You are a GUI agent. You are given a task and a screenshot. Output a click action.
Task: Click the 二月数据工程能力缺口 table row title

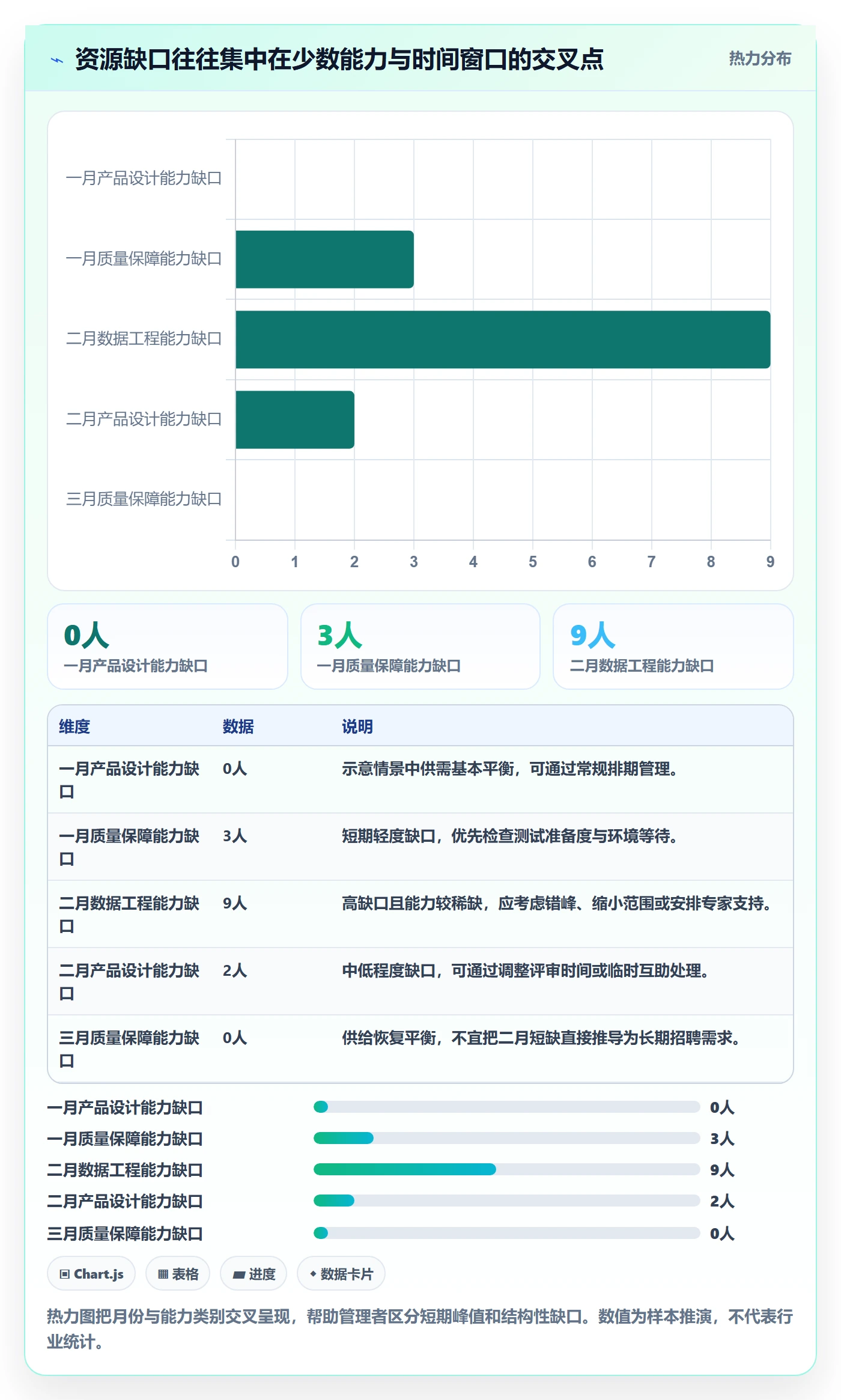(129, 915)
